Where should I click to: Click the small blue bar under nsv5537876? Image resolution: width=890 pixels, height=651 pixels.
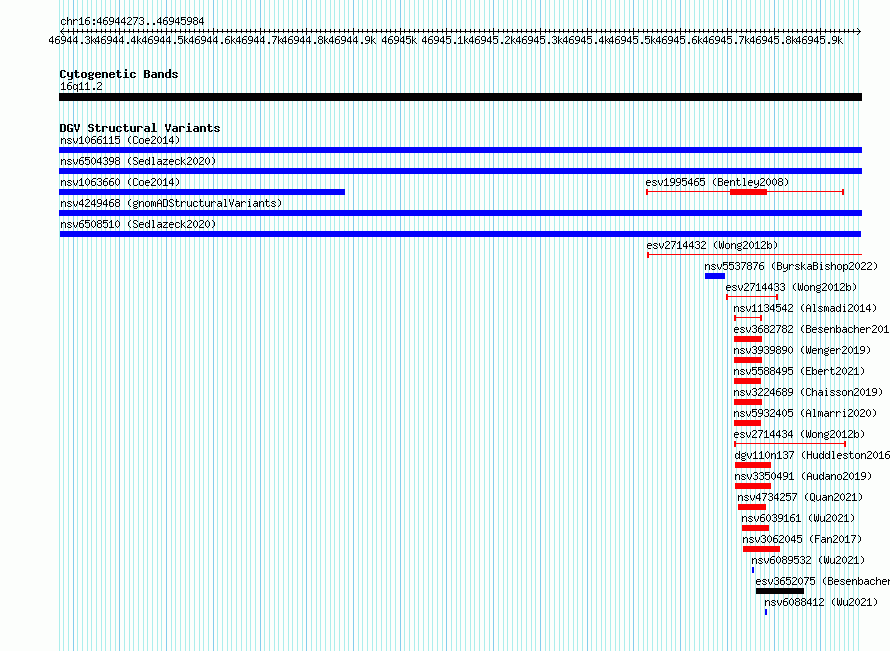[x=715, y=276]
